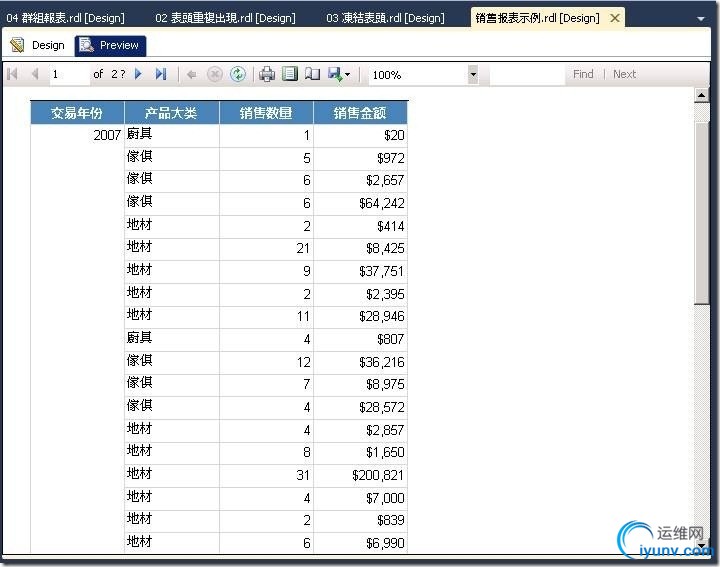Select the $1,650 amount cell

coord(360,453)
